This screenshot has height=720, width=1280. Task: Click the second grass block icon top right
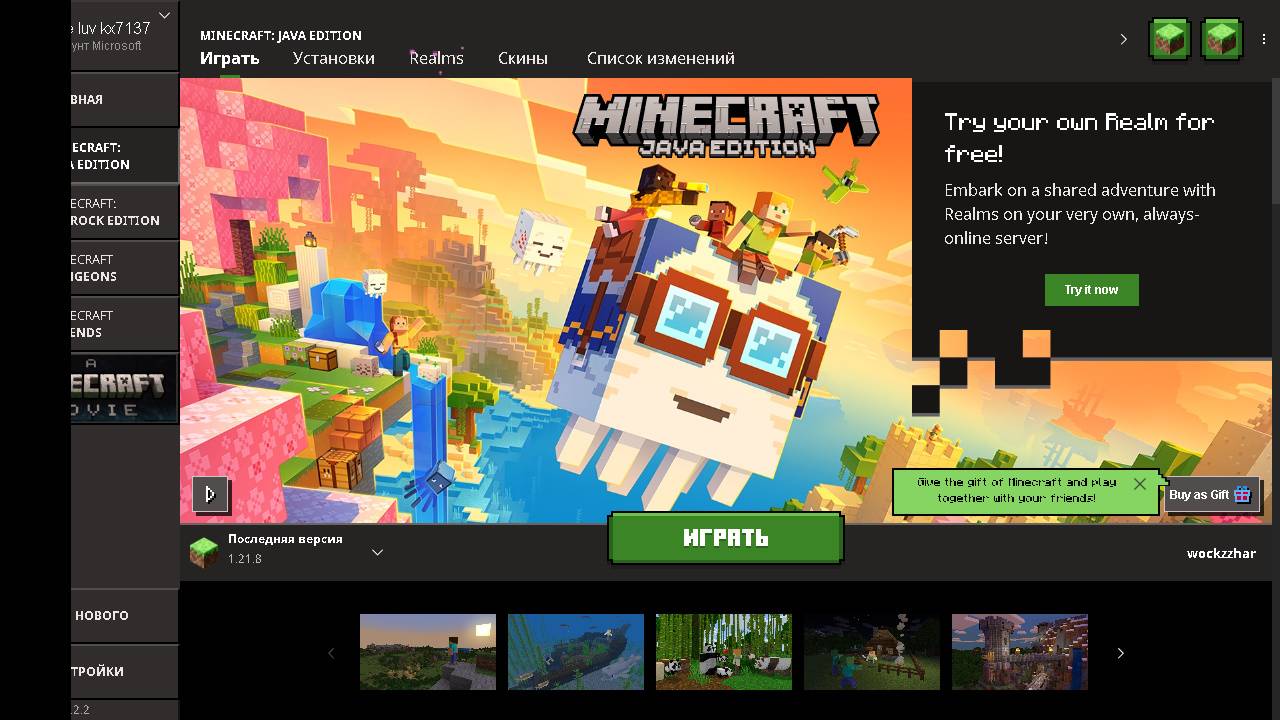click(1221, 39)
